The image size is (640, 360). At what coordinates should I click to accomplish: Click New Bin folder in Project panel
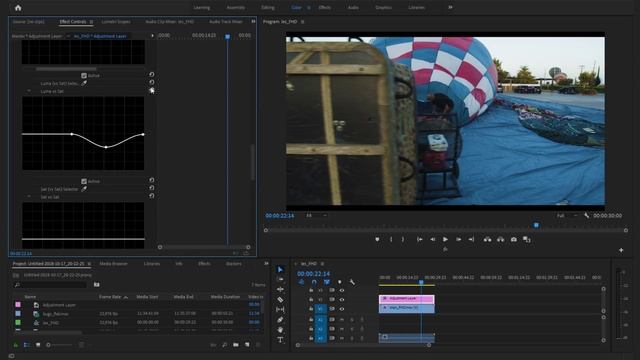(236, 345)
